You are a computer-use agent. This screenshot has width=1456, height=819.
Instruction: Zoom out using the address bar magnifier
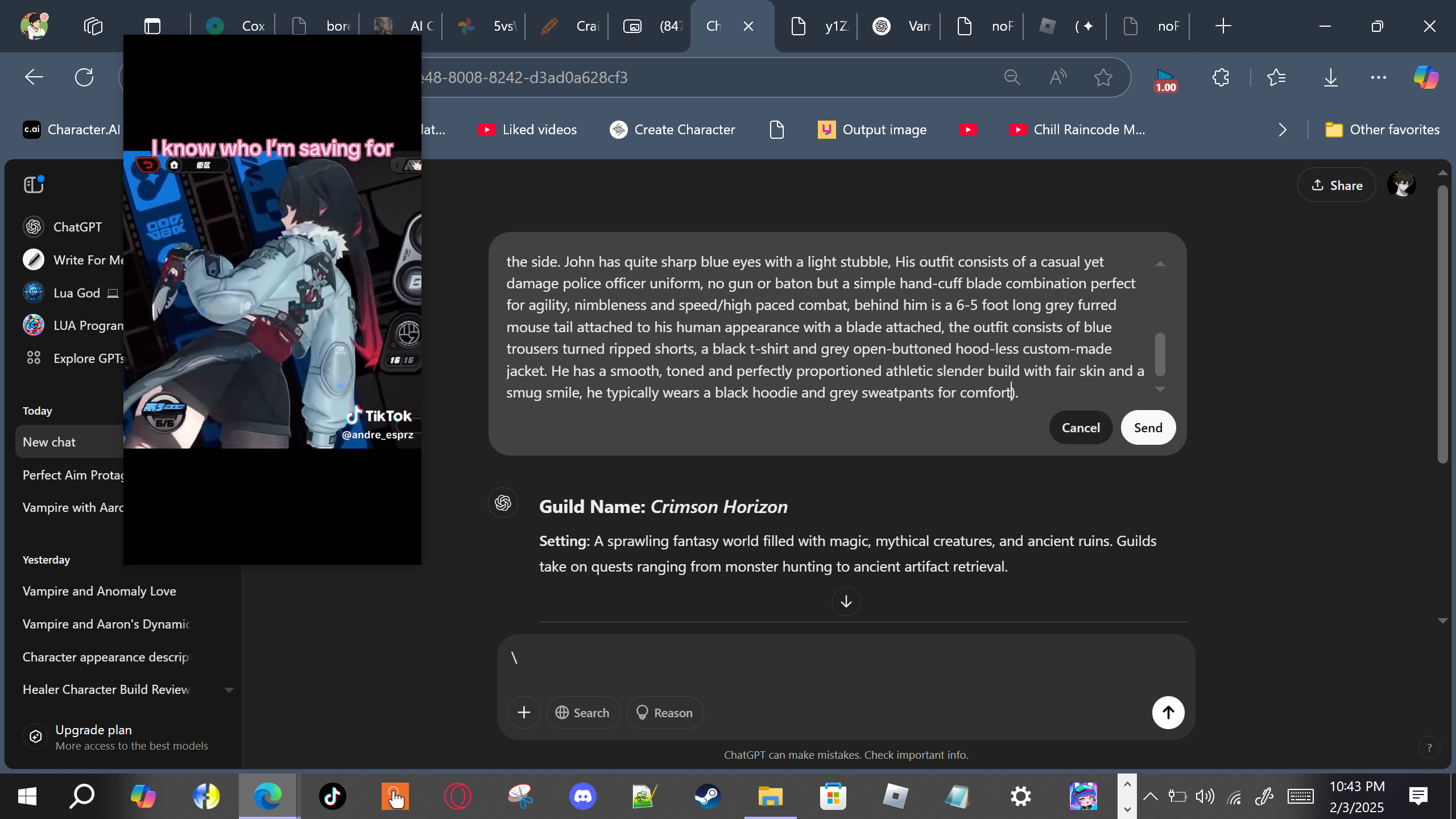(1012, 77)
